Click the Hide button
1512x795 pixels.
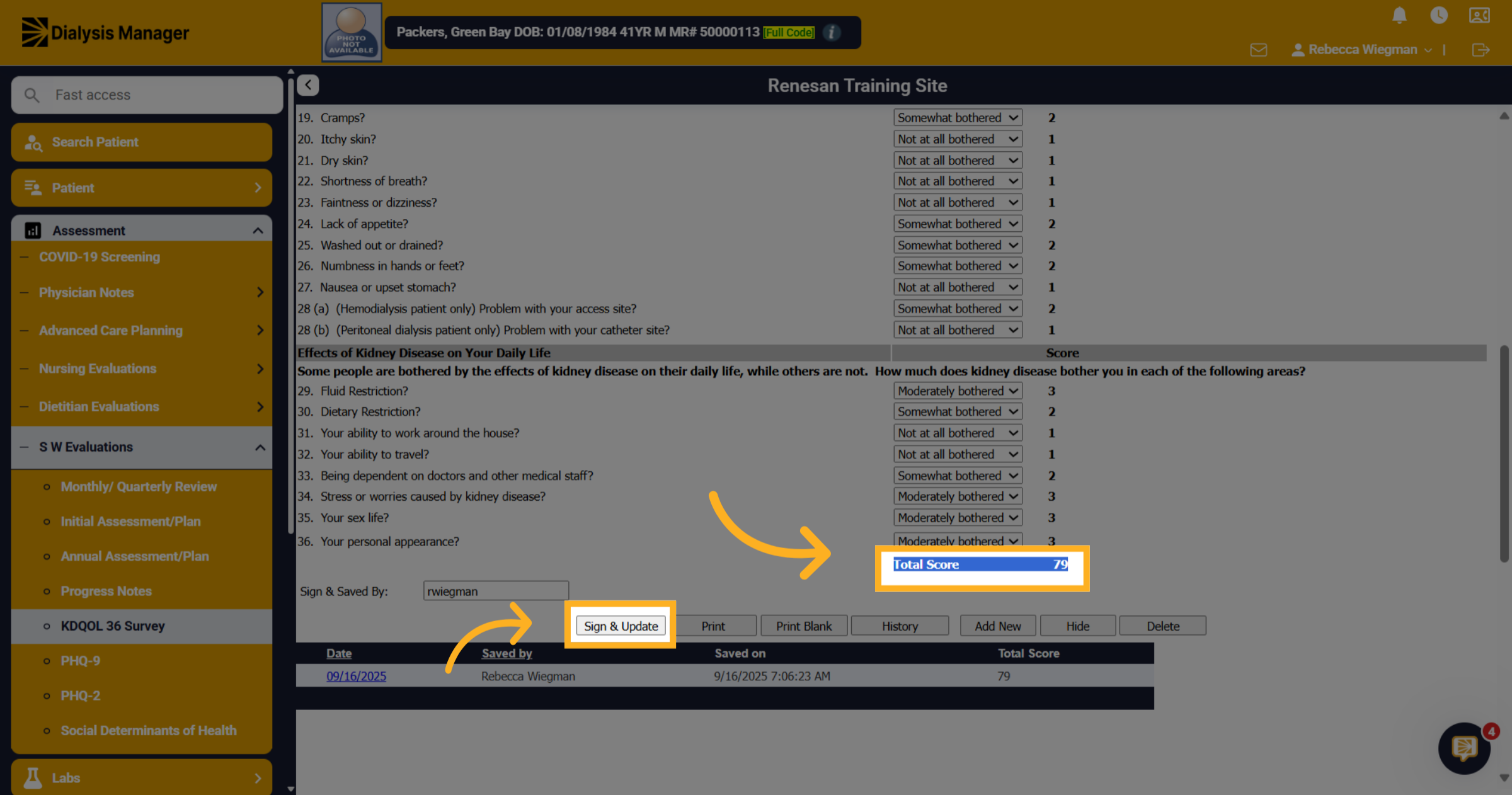point(1078,626)
